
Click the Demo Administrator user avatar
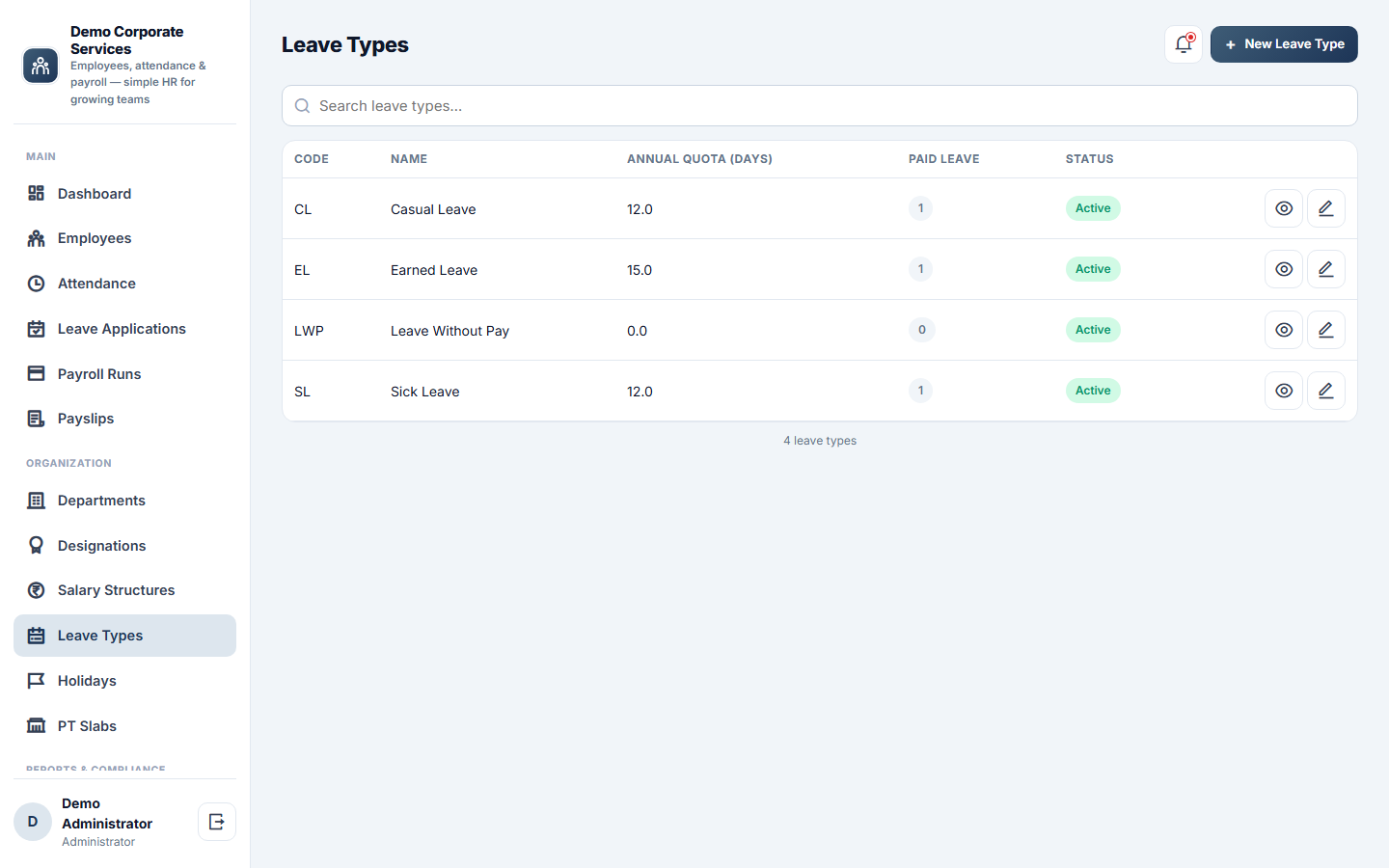pos(33,822)
